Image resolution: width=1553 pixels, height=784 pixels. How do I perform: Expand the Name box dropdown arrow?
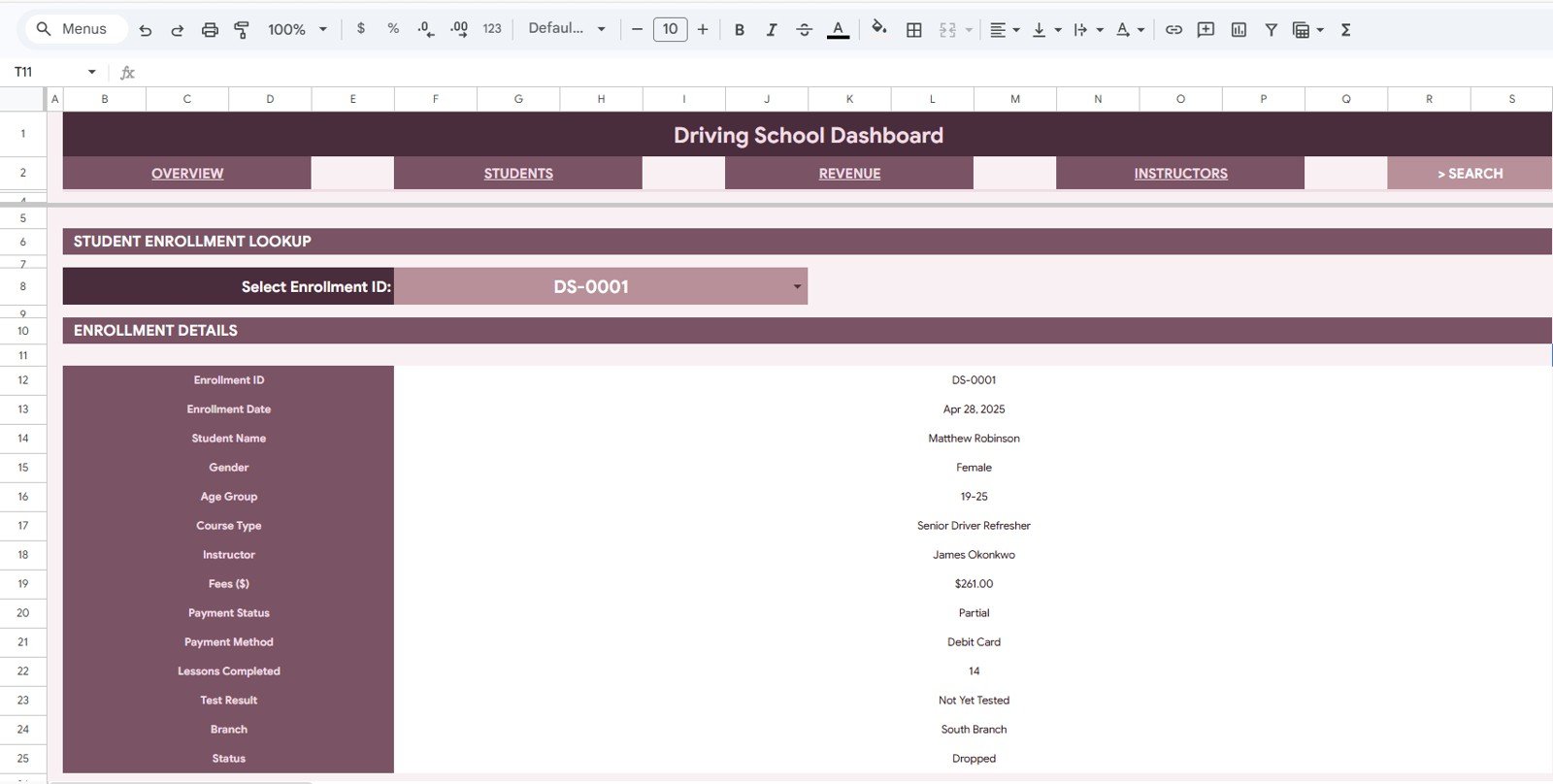tap(92, 72)
